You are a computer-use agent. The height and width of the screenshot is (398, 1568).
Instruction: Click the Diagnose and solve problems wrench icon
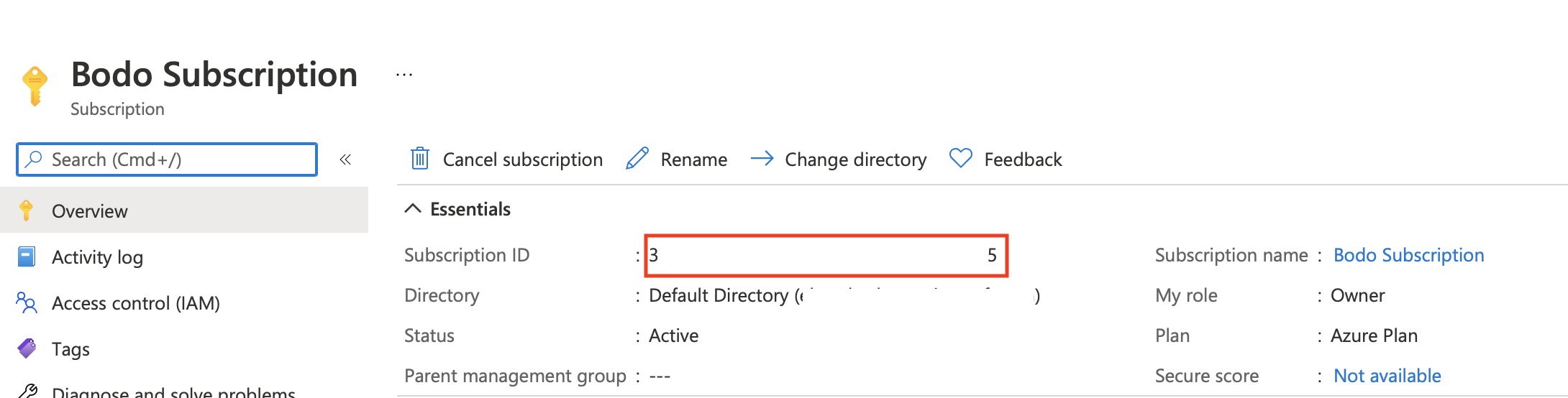27,392
